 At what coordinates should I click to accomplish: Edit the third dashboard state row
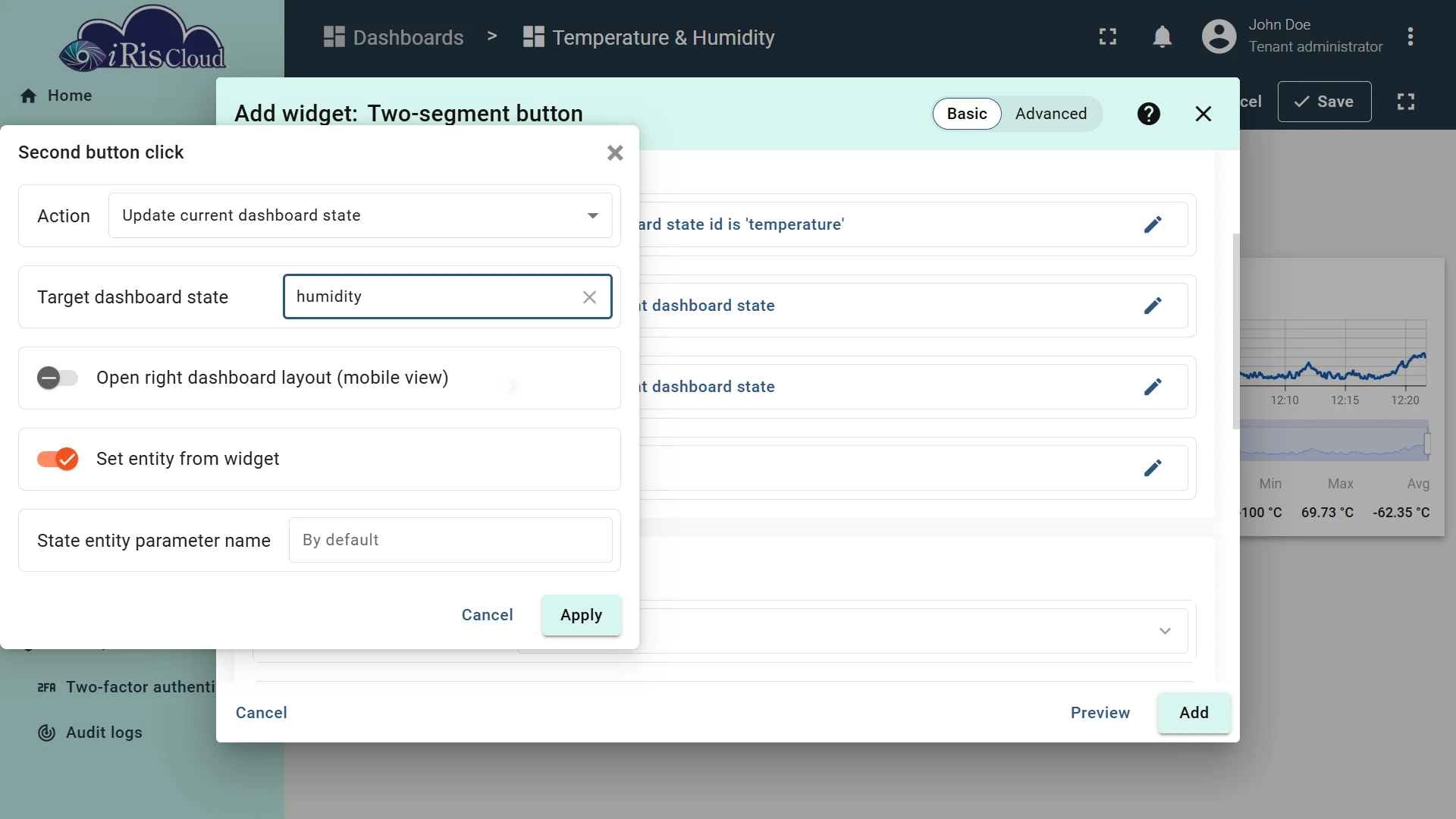pyautogui.click(x=1153, y=387)
